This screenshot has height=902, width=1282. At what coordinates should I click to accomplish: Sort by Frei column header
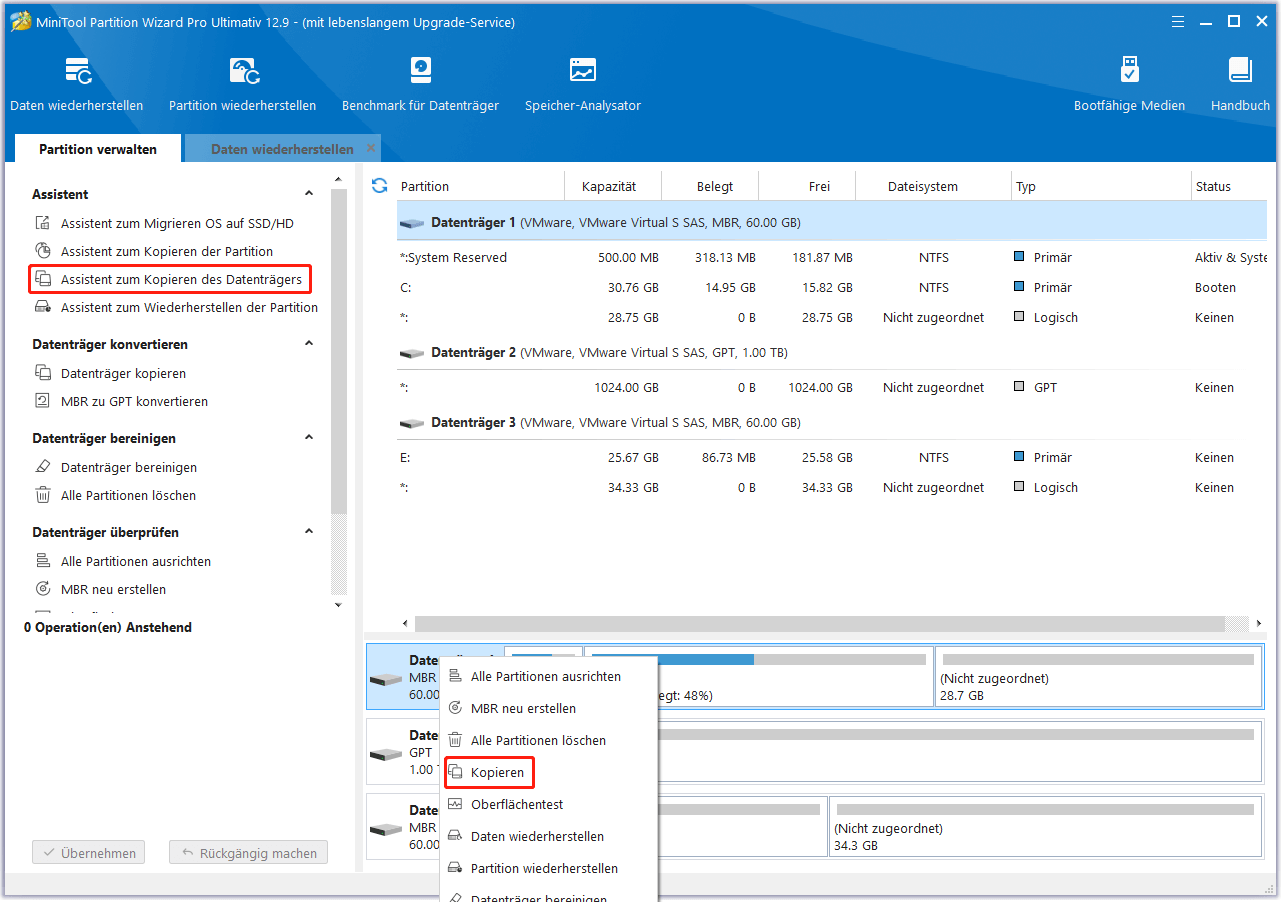tap(807, 186)
